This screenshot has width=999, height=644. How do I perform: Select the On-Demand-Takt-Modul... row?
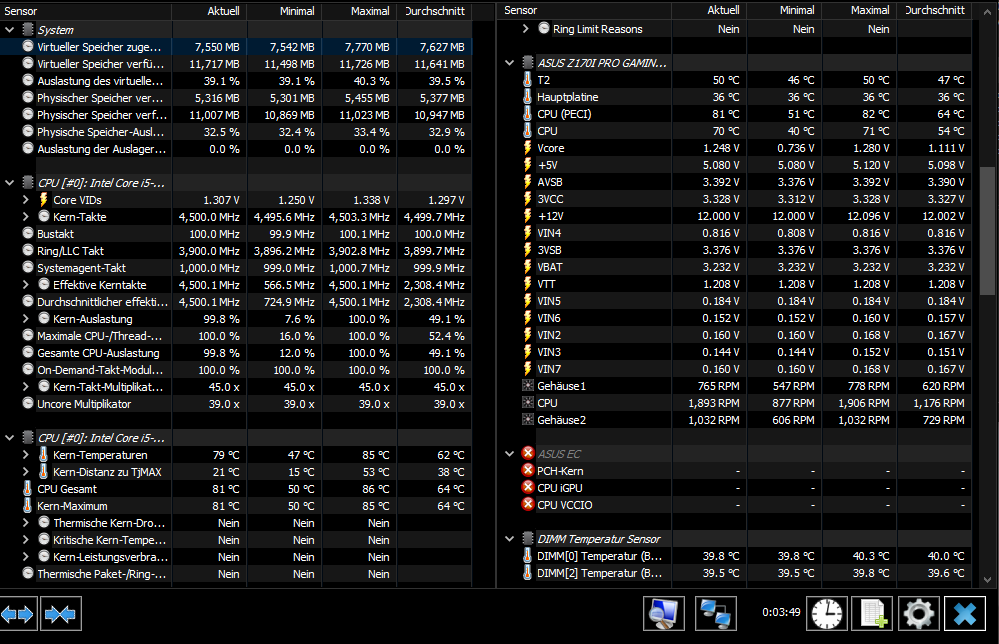236,369
